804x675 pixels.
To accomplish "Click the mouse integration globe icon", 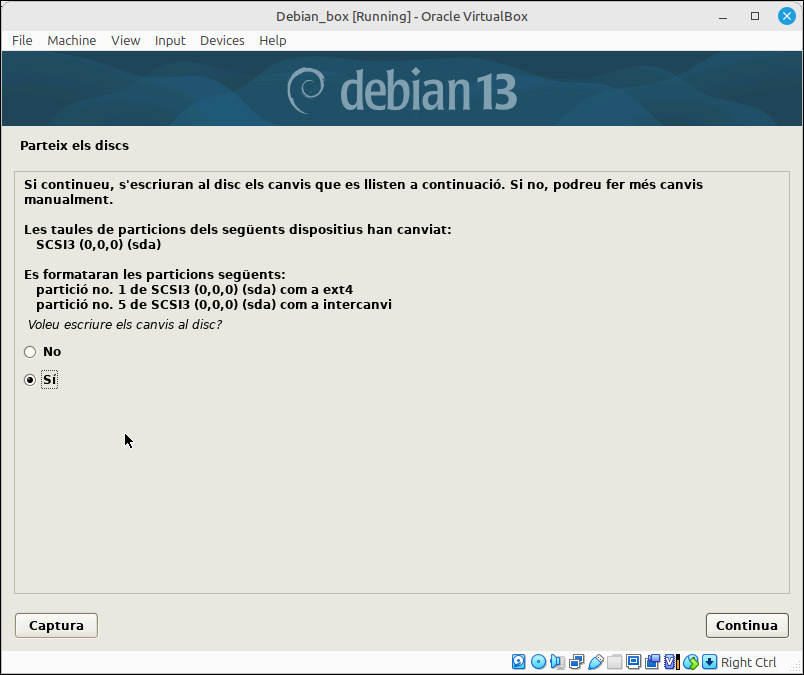I will click(691, 662).
